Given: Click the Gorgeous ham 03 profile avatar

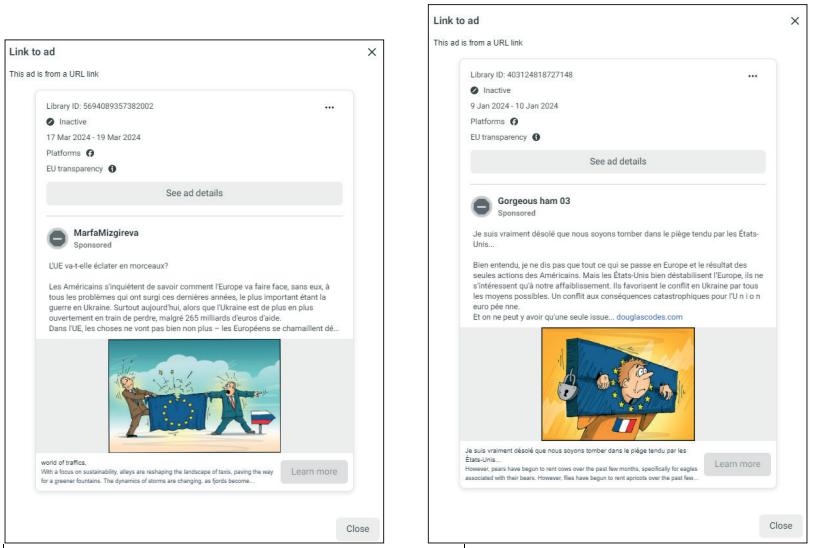Looking at the screenshot, I should coord(481,206).
